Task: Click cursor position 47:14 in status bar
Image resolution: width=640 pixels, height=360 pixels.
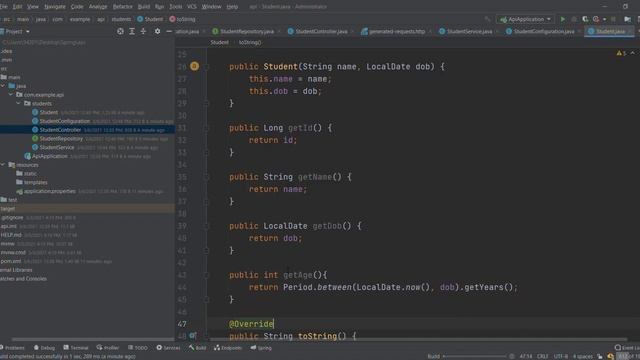Action: [x=526, y=356]
